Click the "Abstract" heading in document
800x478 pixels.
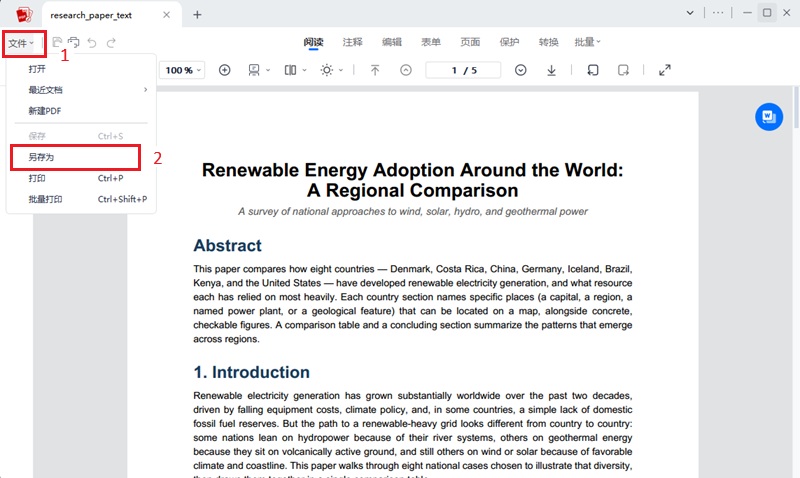point(227,245)
